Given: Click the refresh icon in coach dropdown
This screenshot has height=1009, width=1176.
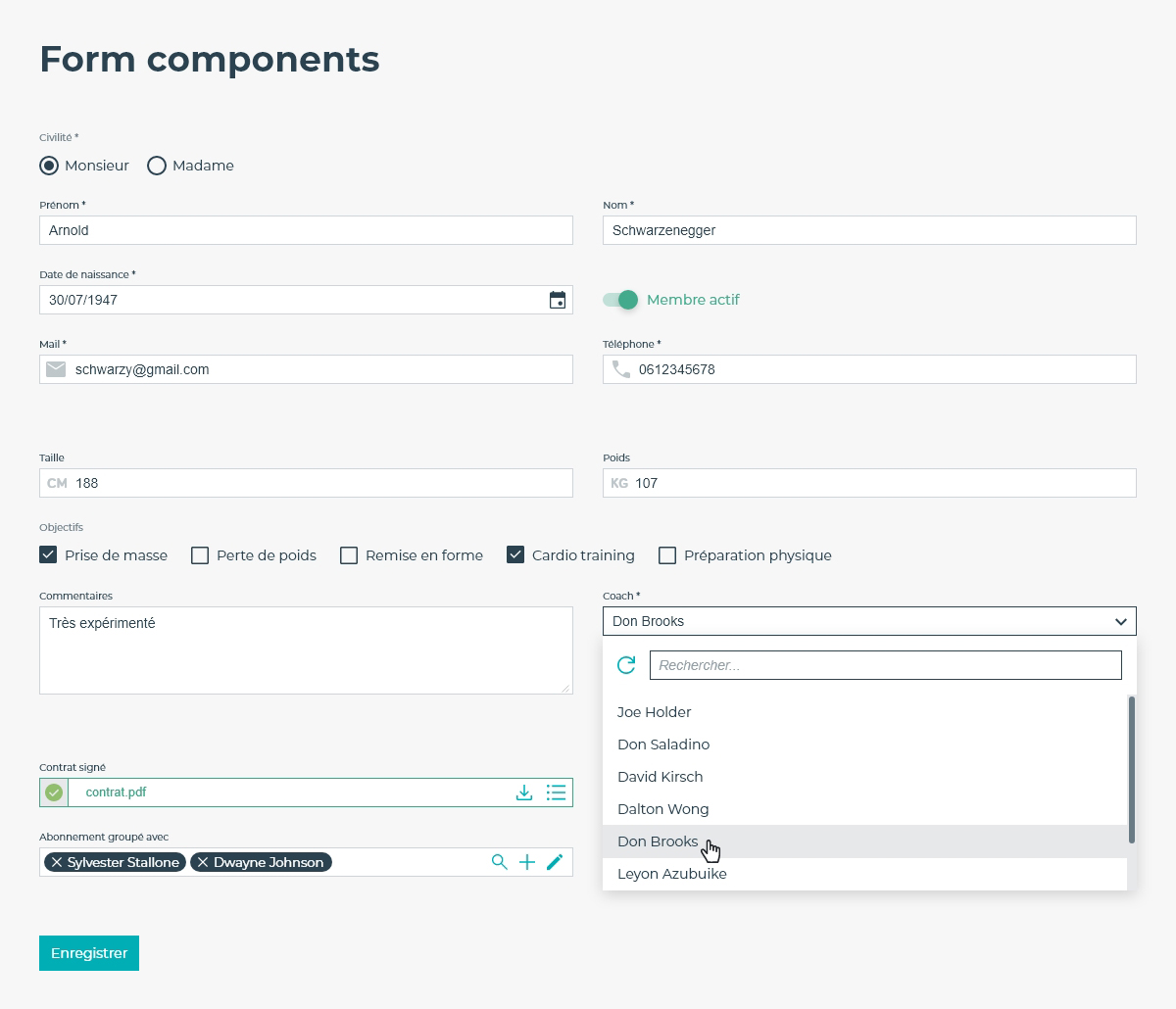Looking at the screenshot, I should tap(626, 665).
